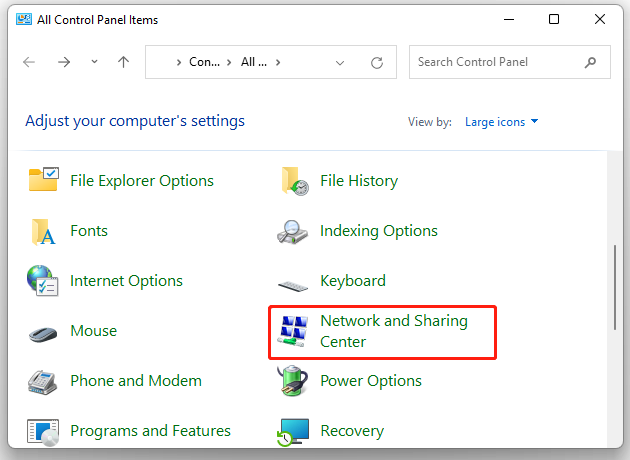The height and width of the screenshot is (460, 630).
Task: Open the Keyboard icon
Action: 293,286
